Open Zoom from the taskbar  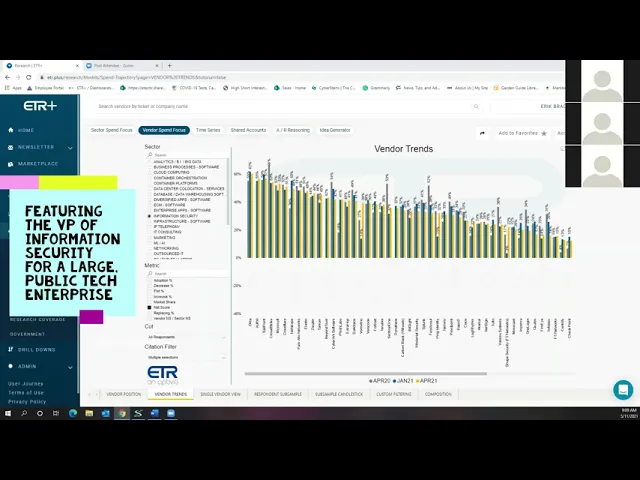pos(171,413)
